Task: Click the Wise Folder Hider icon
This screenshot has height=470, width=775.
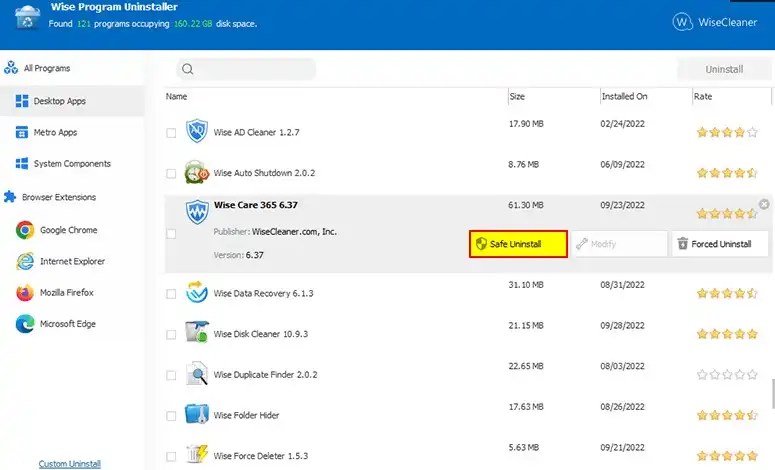Action: point(197,414)
